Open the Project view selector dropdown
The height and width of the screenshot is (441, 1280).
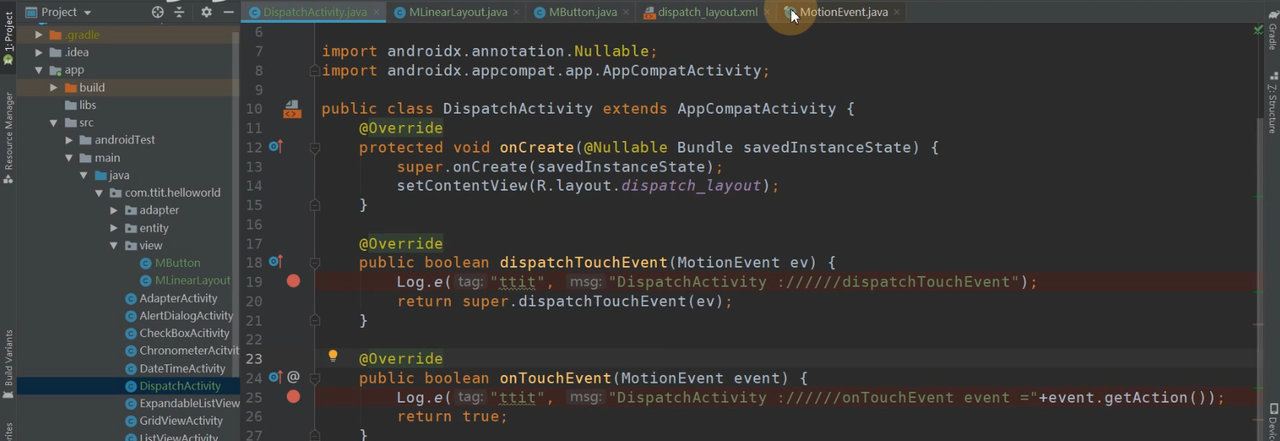click(59, 12)
